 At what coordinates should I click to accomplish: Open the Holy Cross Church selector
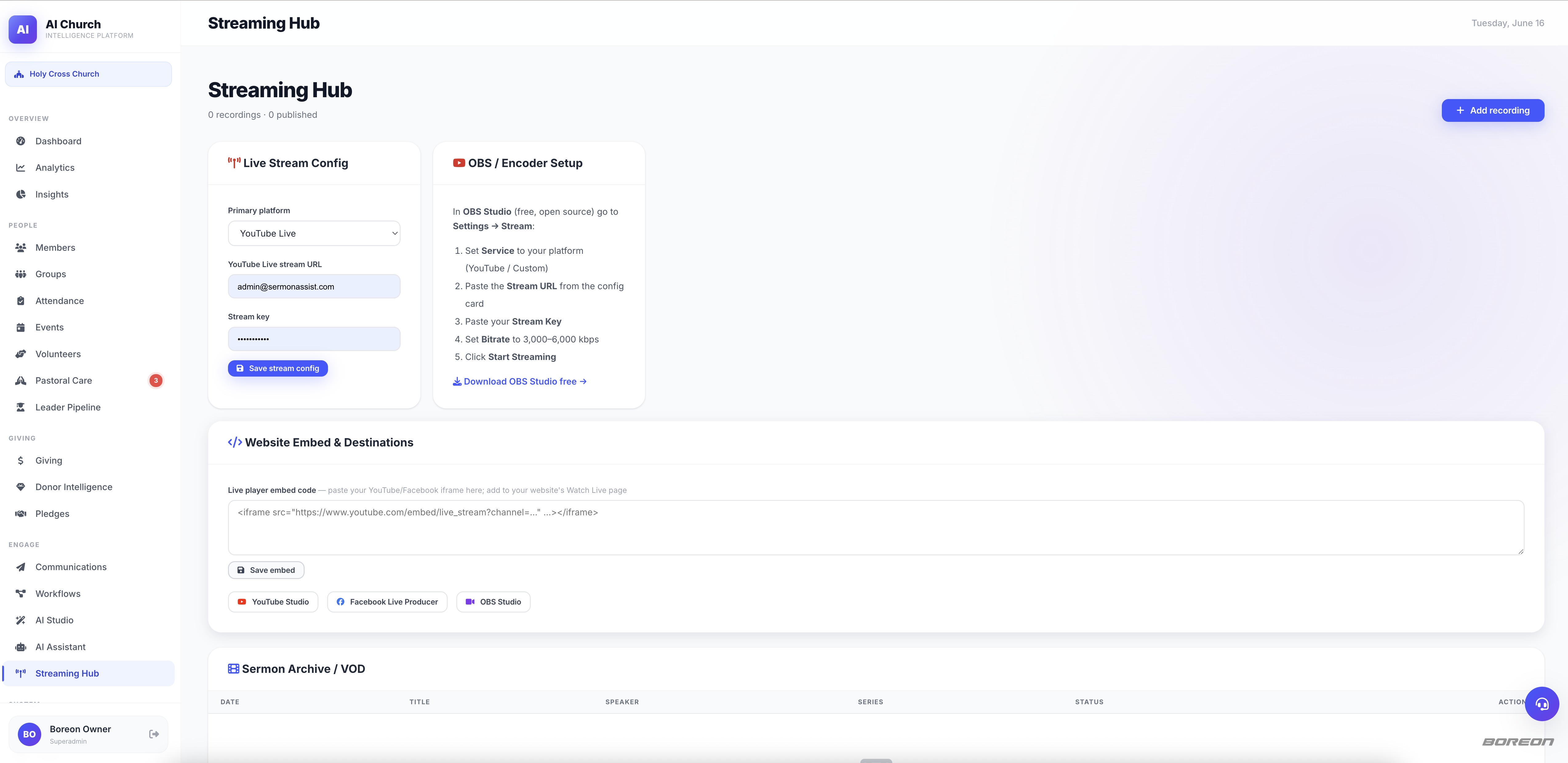(88, 74)
